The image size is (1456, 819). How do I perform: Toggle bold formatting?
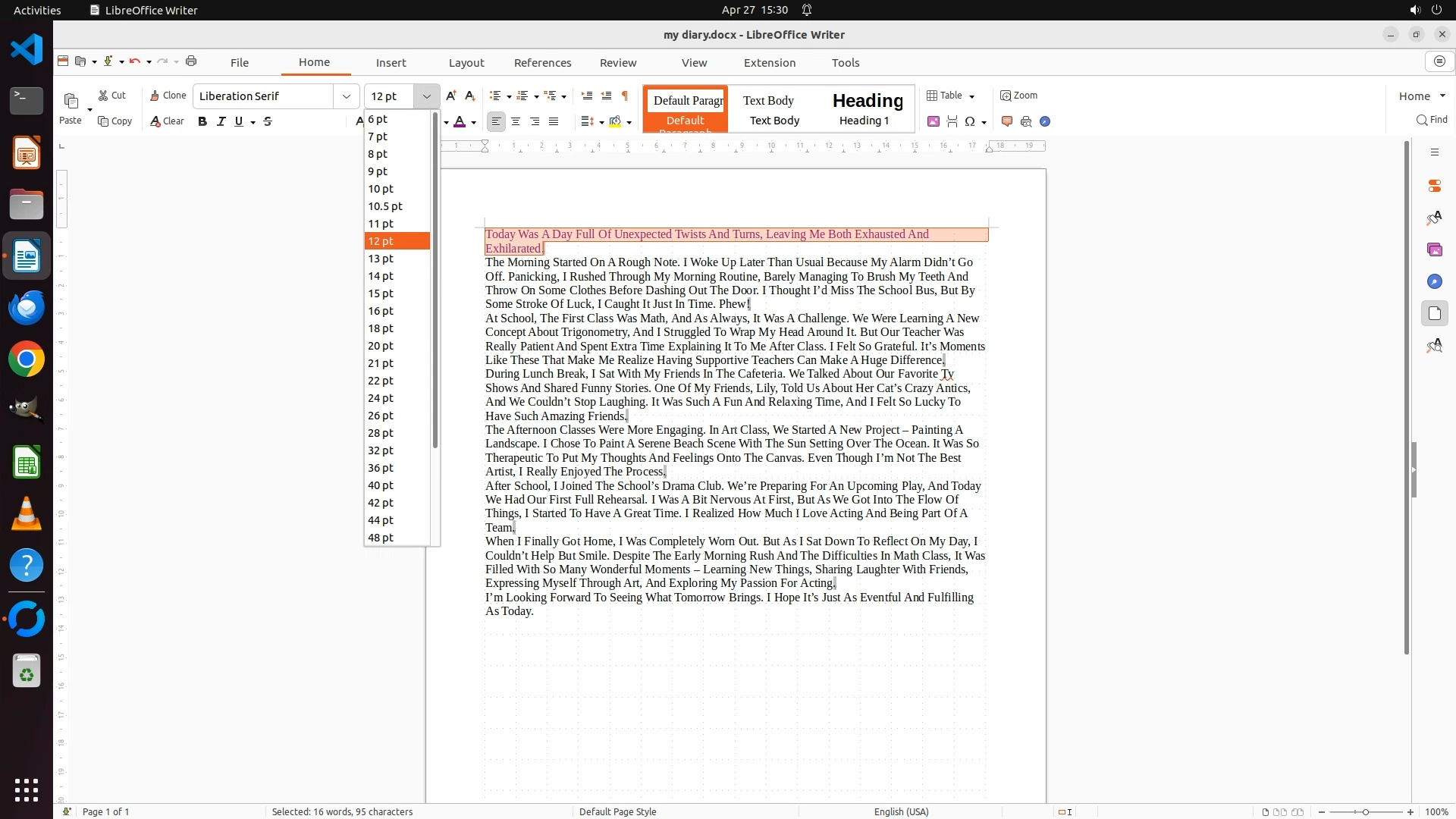click(x=202, y=121)
